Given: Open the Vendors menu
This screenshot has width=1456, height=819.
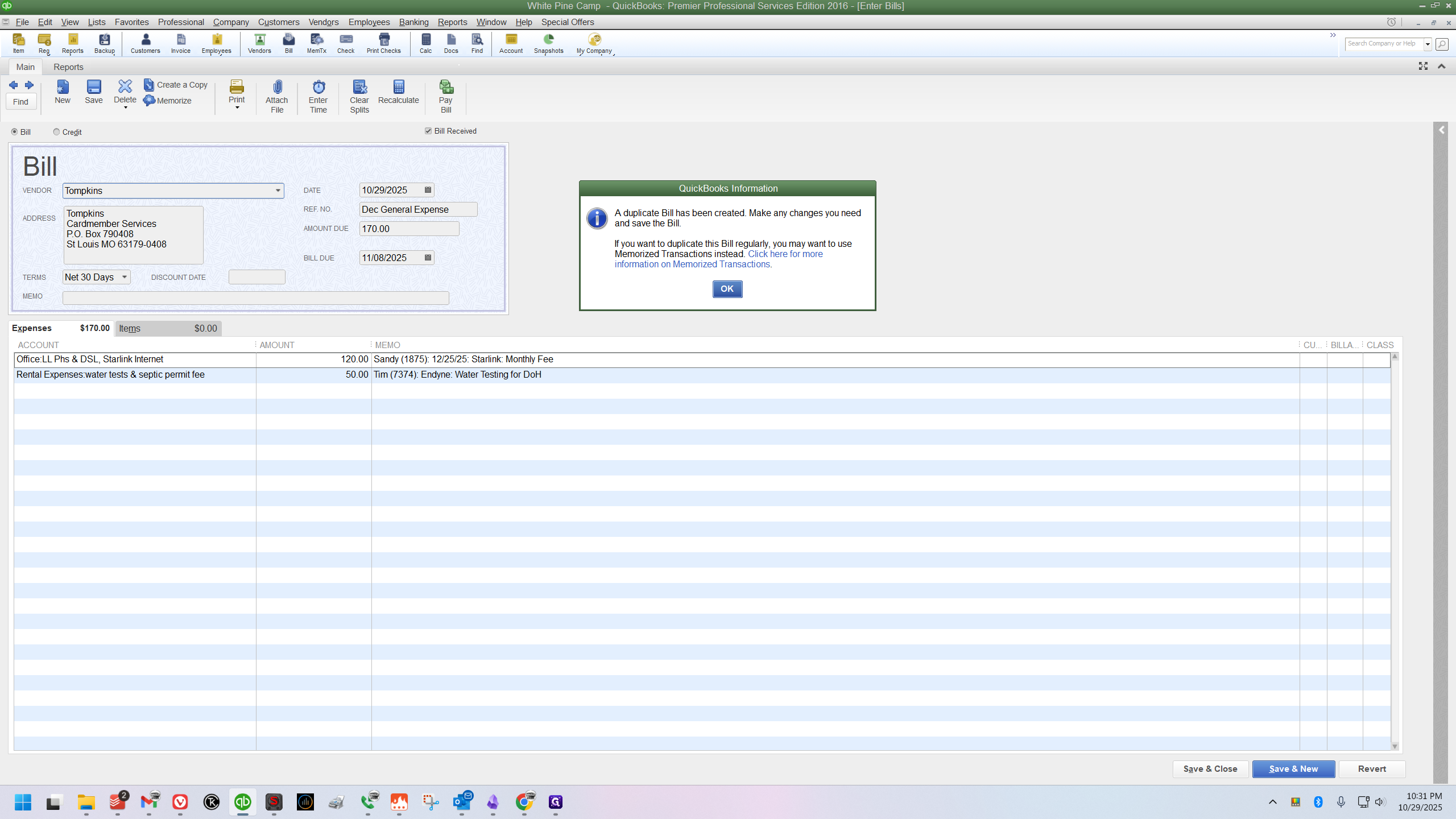Looking at the screenshot, I should click(324, 22).
